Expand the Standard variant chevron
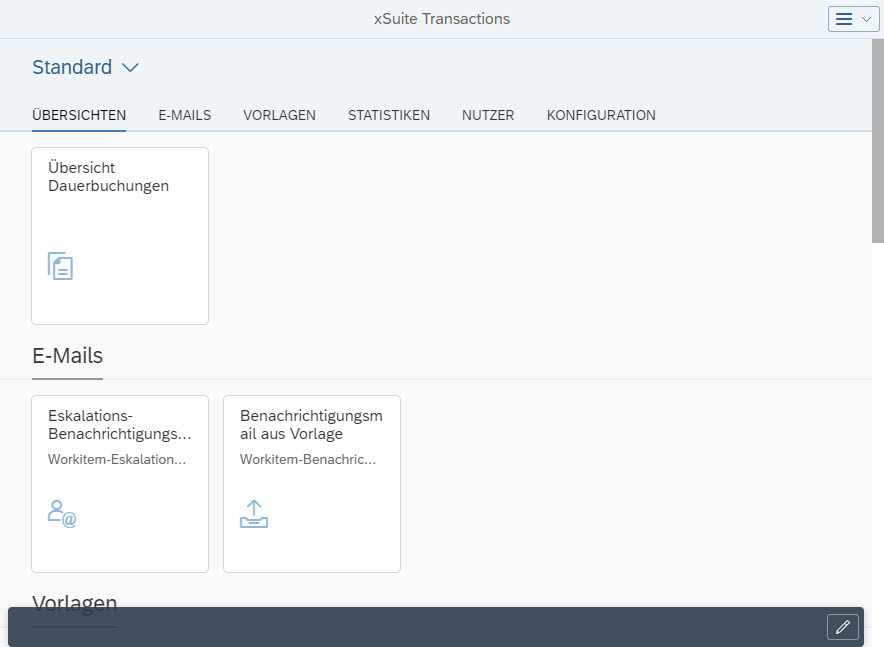The height and width of the screenshot is (647, 884). [130, 67]
